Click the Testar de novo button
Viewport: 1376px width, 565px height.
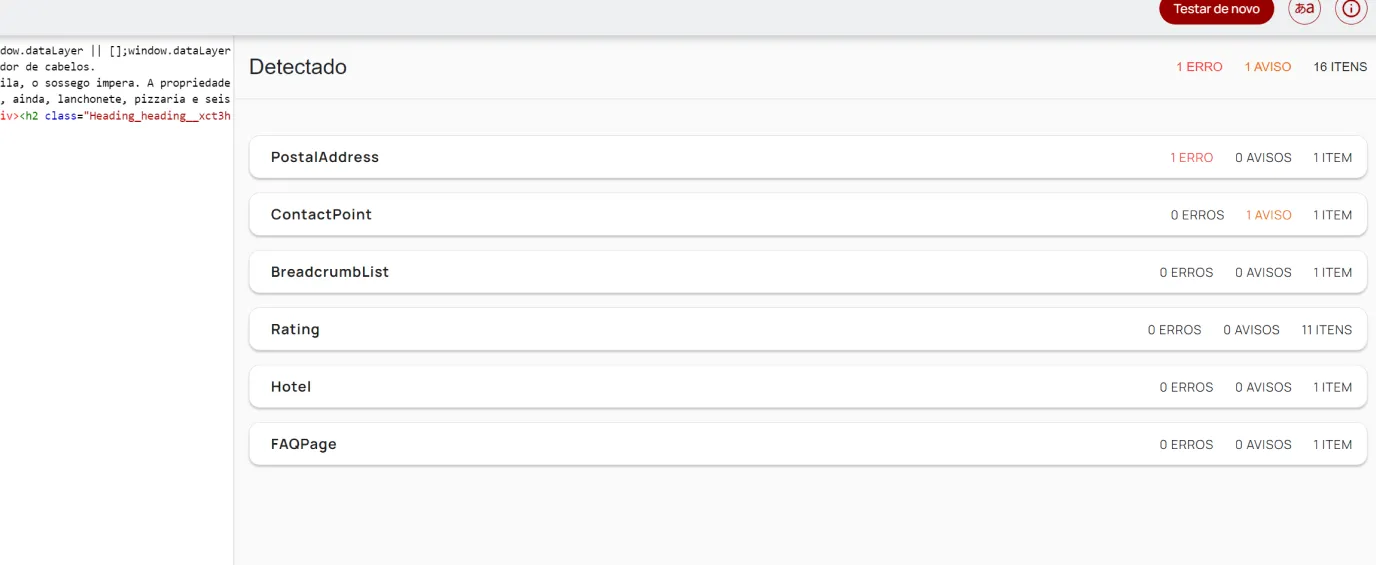(1216, 9)
